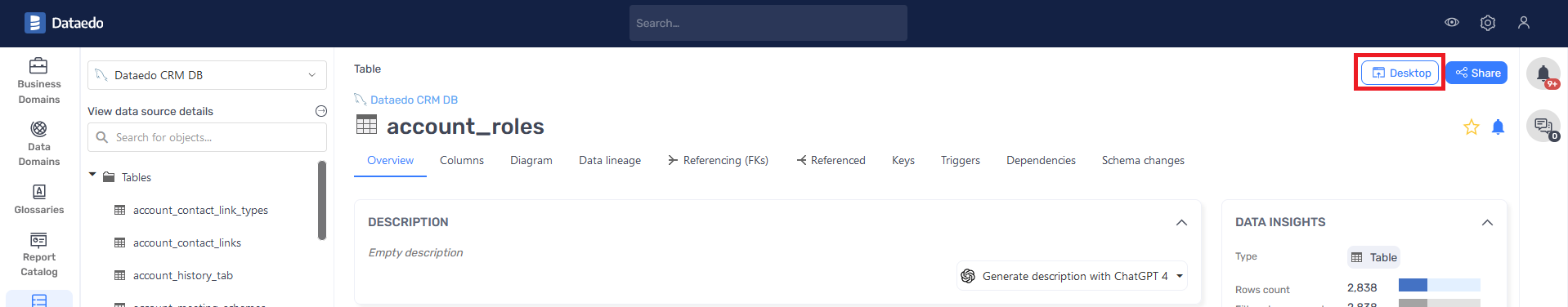Toggle the blue follow bell for account_roles
1568x307 pixels.
coord(1498,127)
